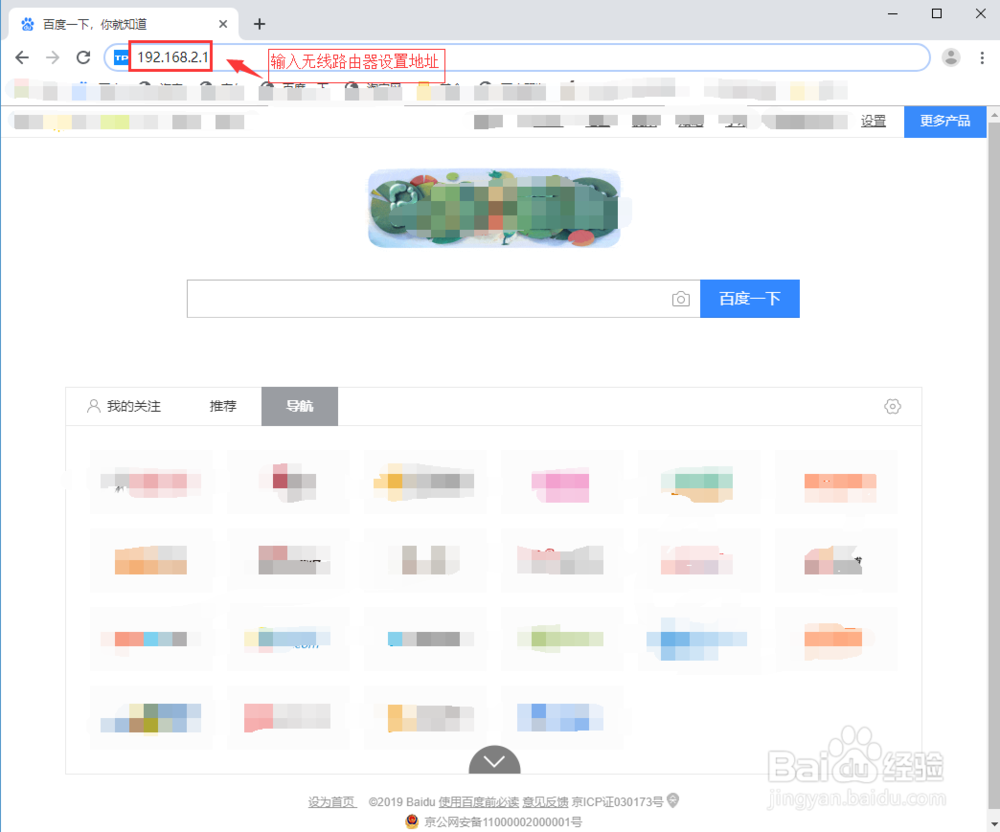1000x832 pixels.
Task: Open the user profile avatar icon
Action: coord(951,57)
